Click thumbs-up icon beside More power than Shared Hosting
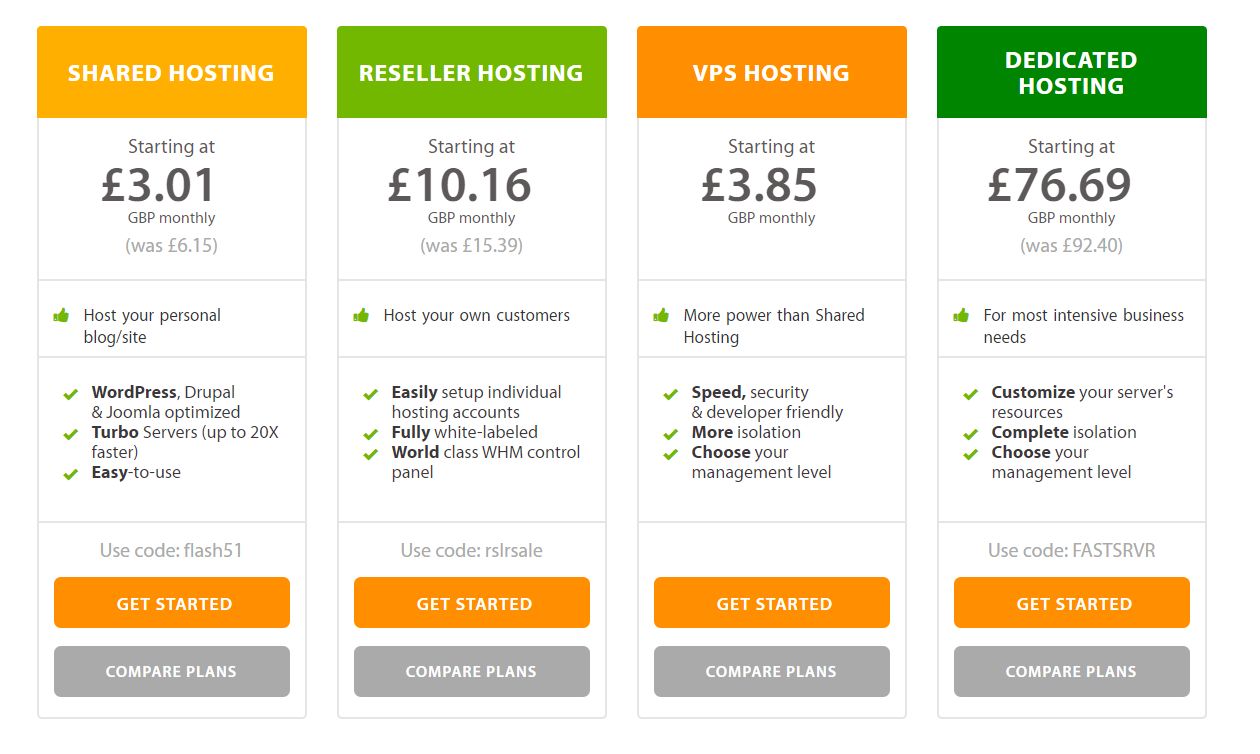The image size is (1260, 754). [661, 315]
